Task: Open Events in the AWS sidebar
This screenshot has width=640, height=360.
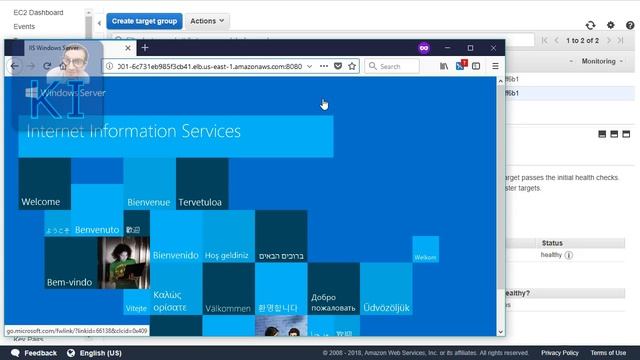Action: pyautogui.click(x=24, y=27)
